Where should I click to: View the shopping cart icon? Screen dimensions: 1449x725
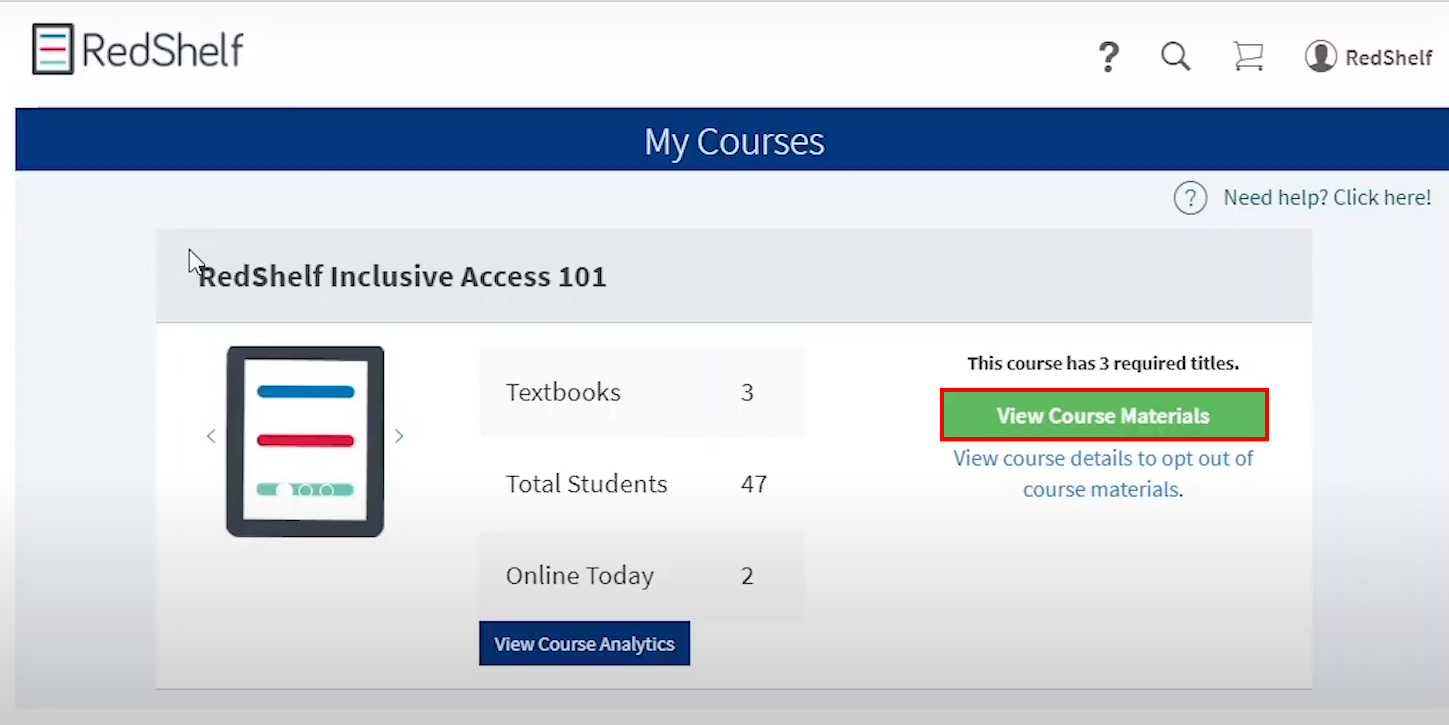click(x=1247, y=57)
